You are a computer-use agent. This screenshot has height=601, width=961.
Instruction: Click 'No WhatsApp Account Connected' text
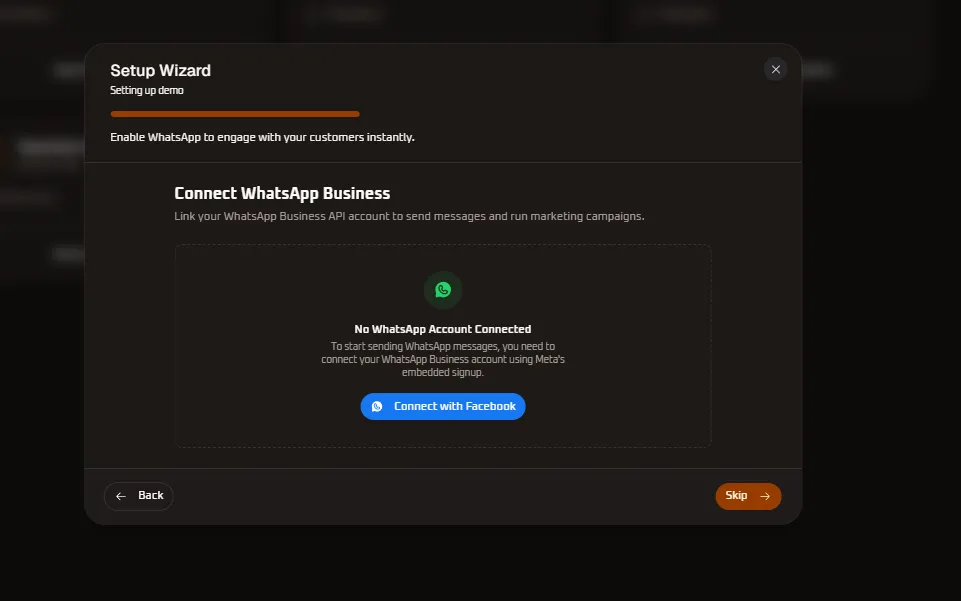[443, 329]
